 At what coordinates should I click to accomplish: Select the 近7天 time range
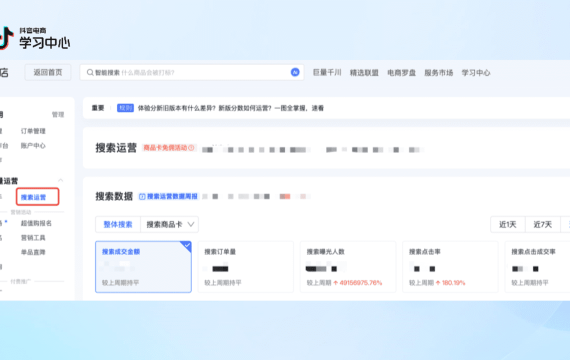pyautogui.click(x=542, y=224)
